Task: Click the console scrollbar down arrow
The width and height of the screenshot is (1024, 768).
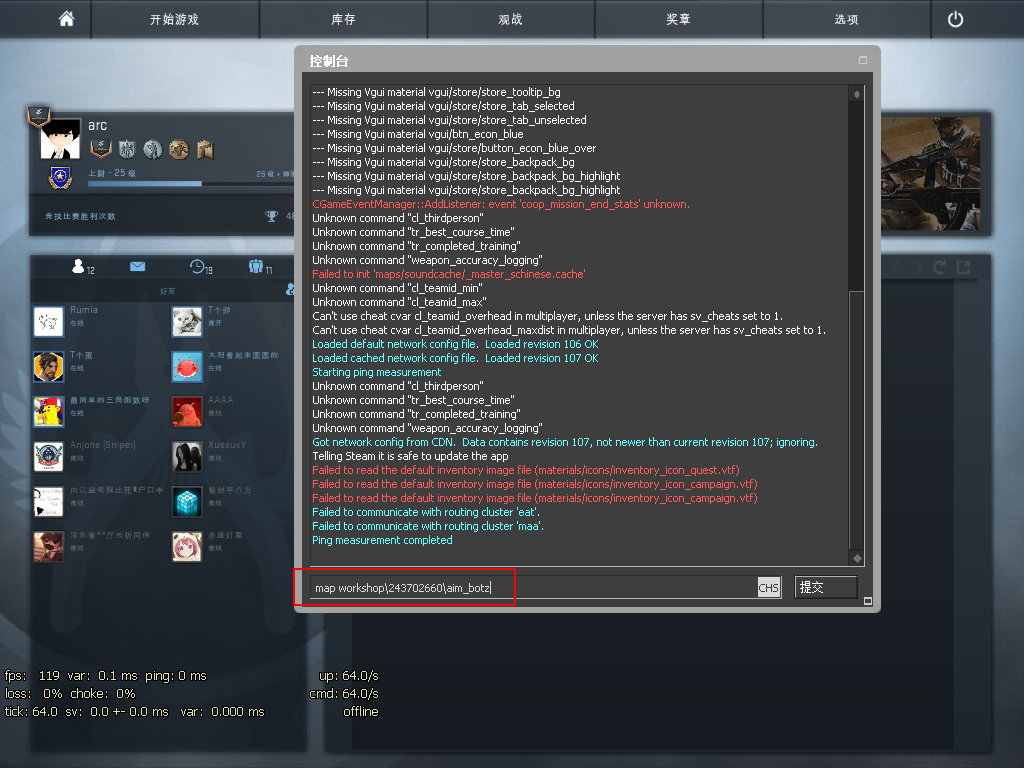Action: coord(856,558)
